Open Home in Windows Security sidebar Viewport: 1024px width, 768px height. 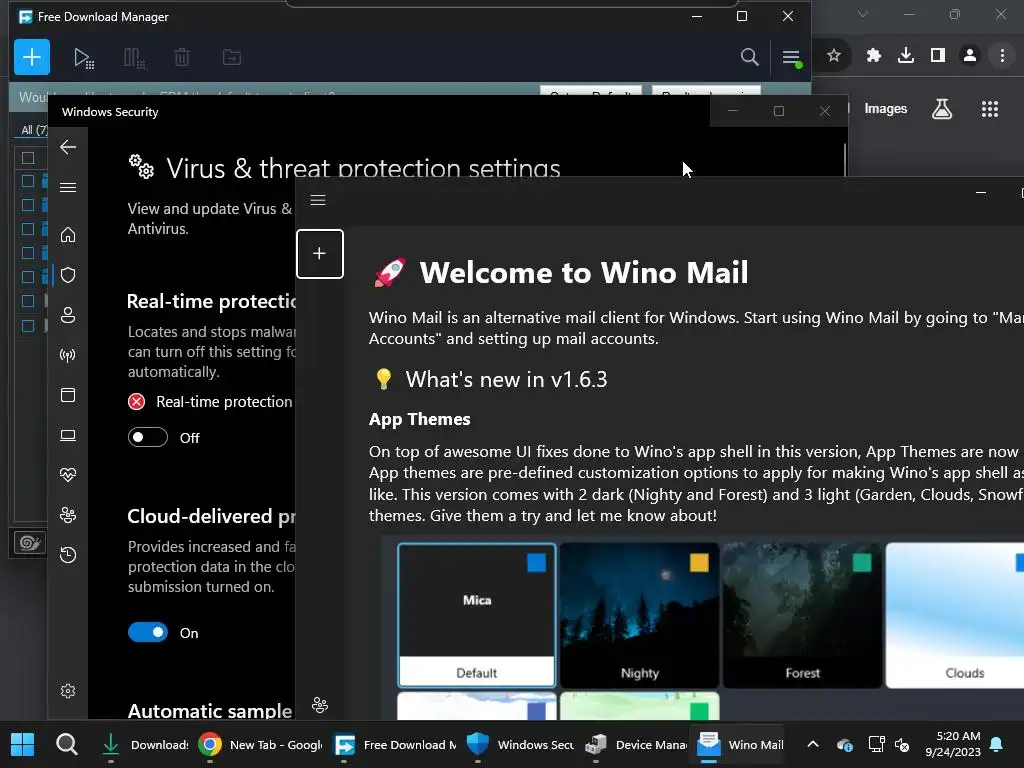(x=68, y=234)
